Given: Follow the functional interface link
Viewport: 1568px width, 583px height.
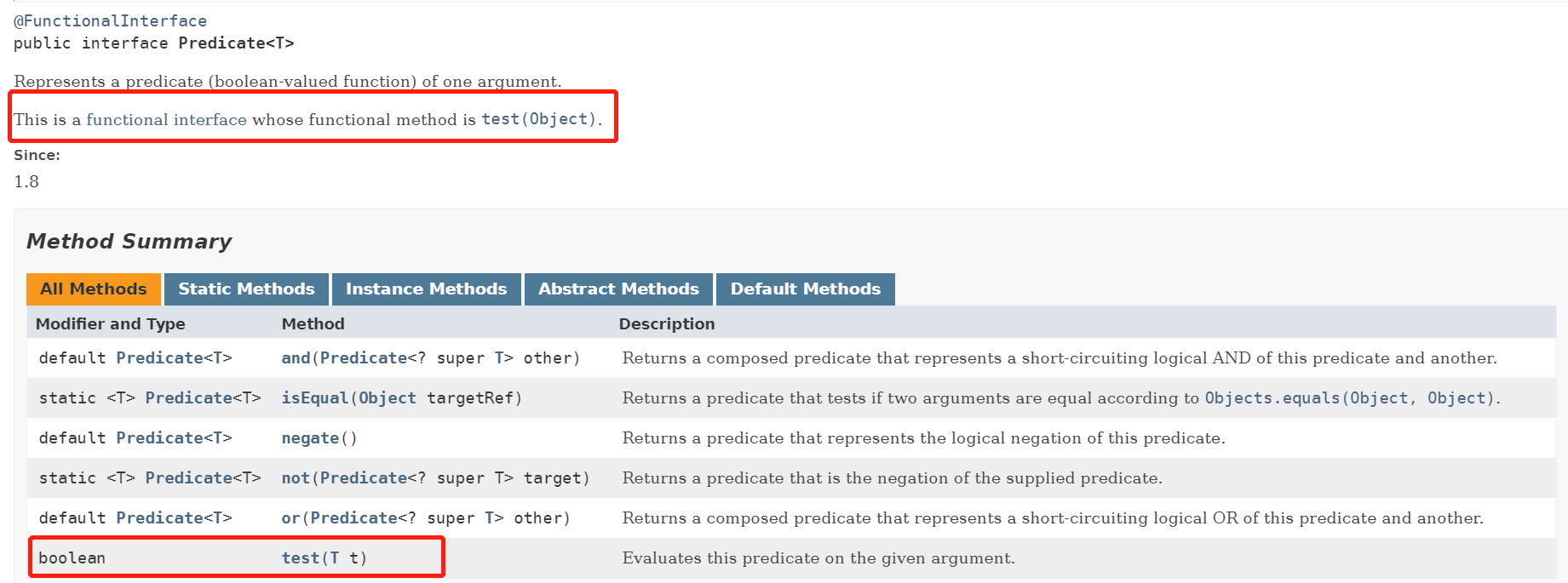Looking at the screenshot, I should pyautogui.click(x=166, y=120).
